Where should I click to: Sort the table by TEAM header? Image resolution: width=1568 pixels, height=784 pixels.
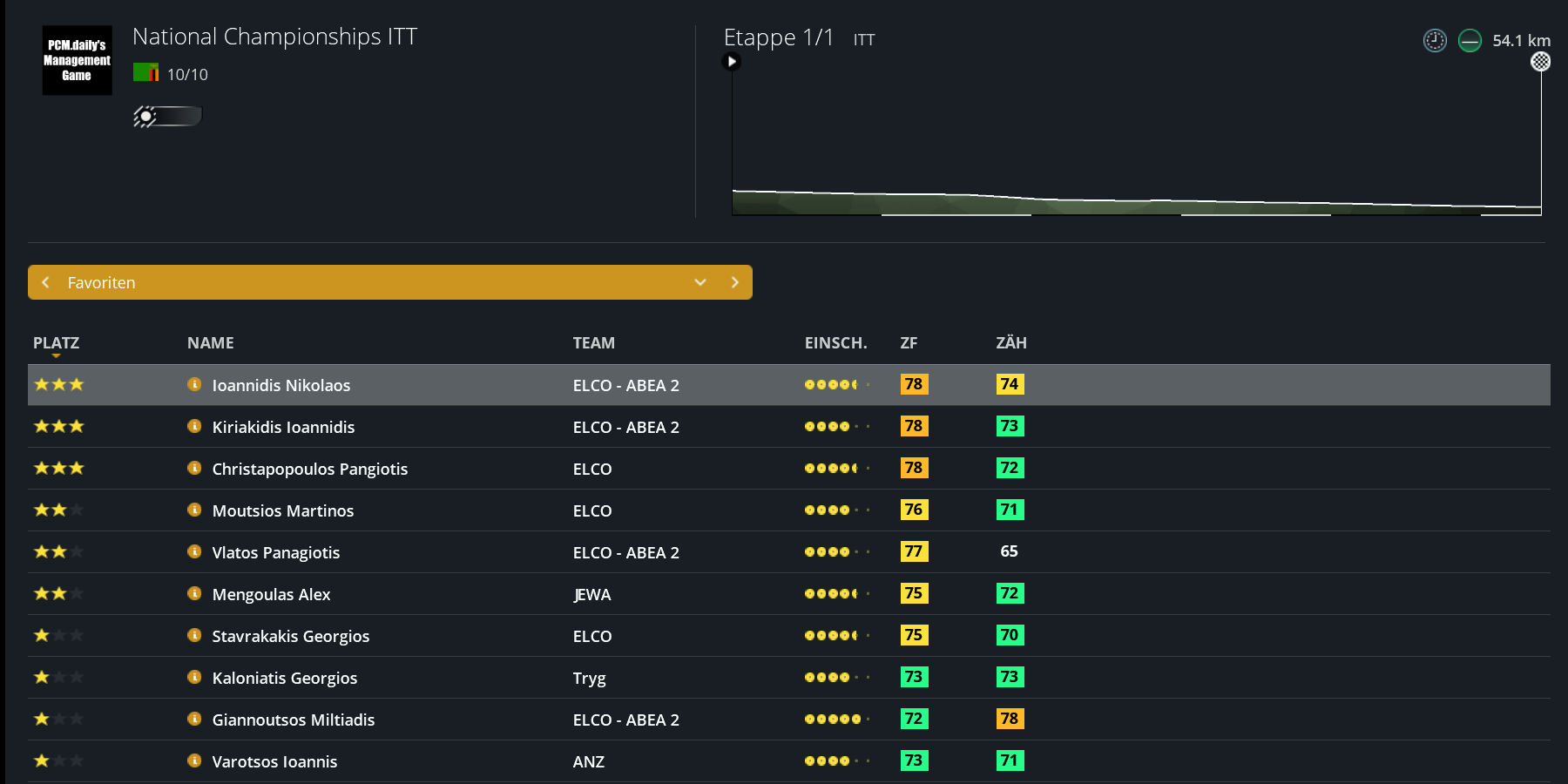(x=594, y=342)
